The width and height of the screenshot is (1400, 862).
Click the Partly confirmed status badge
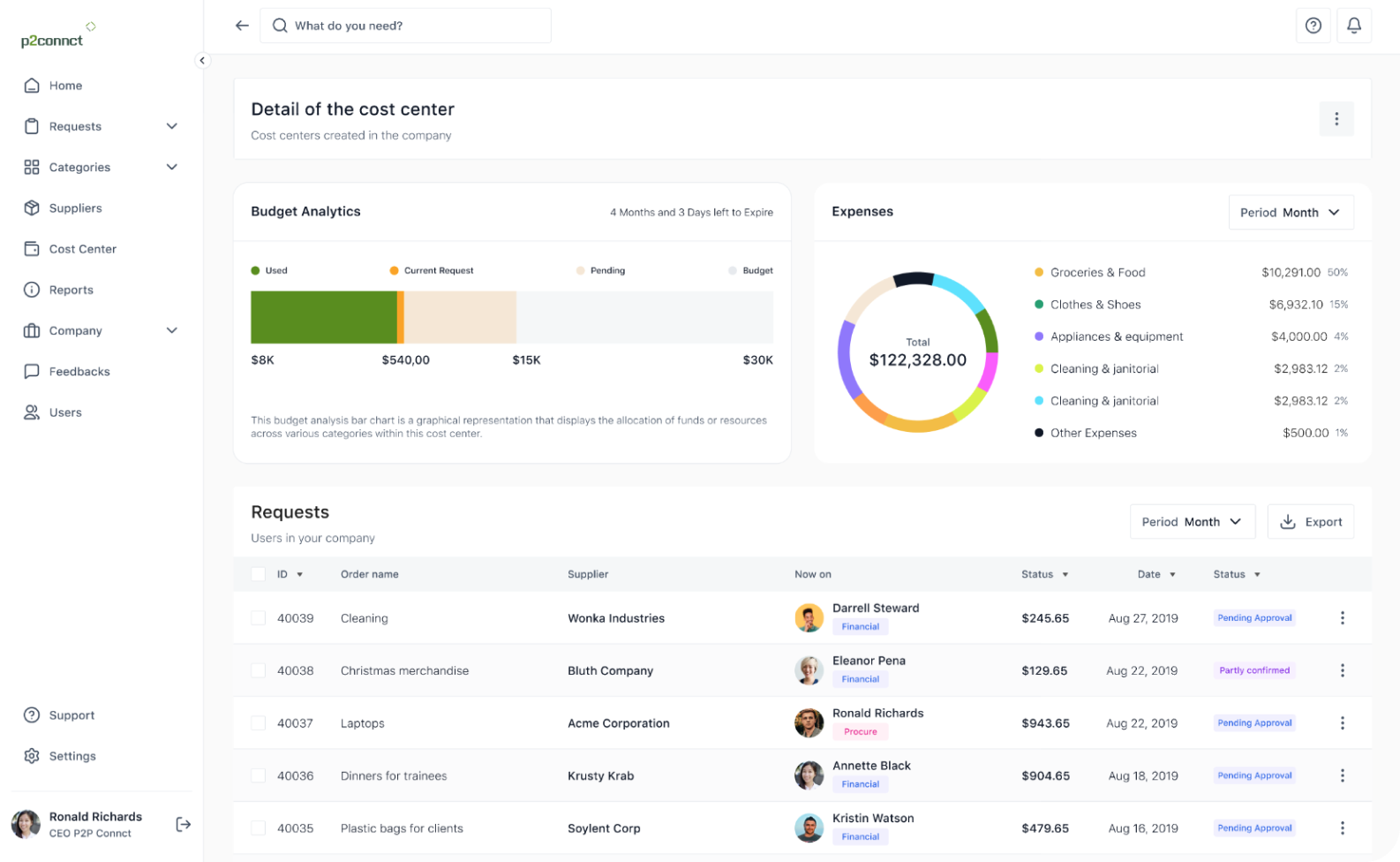click(x=1254, y=670)
